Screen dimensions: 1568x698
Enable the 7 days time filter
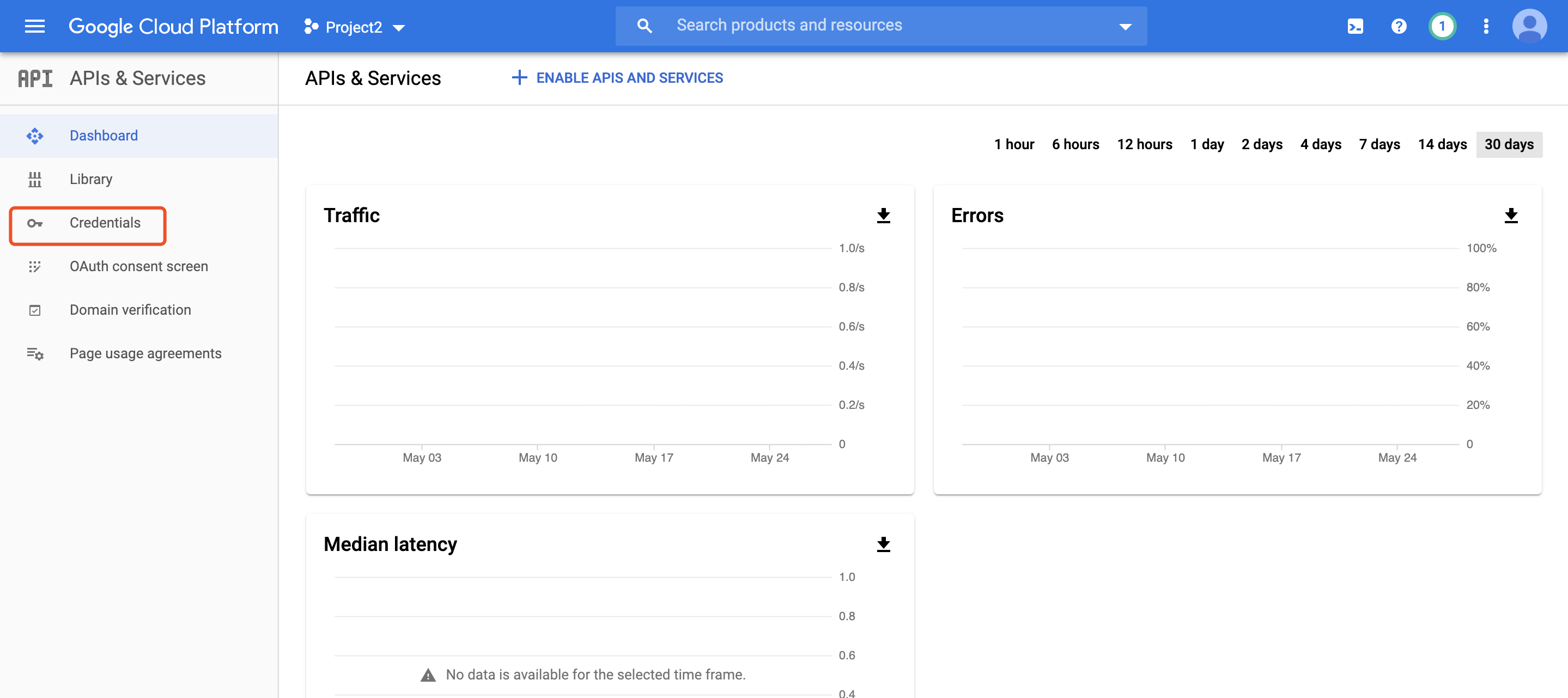(x=1379, y=144)
